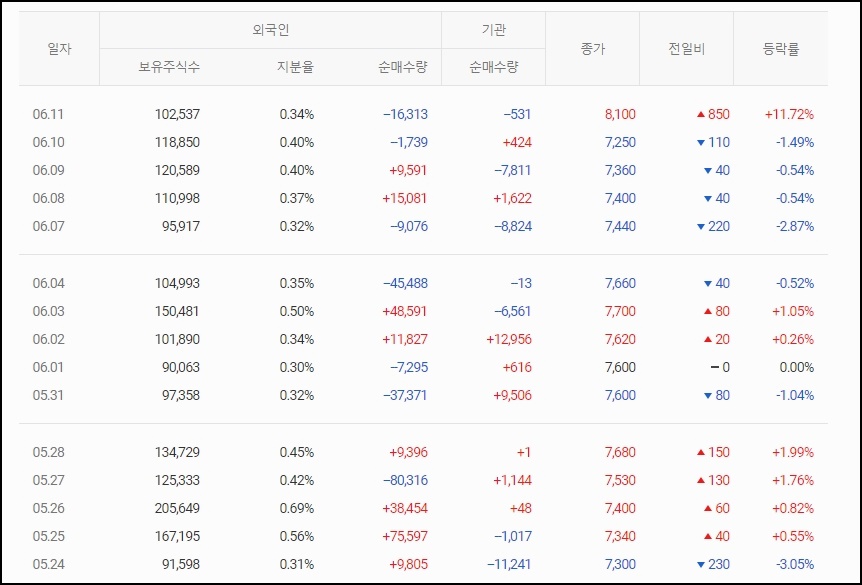
Task: Click the 일자 column header
Action: [x=59, y=49]
